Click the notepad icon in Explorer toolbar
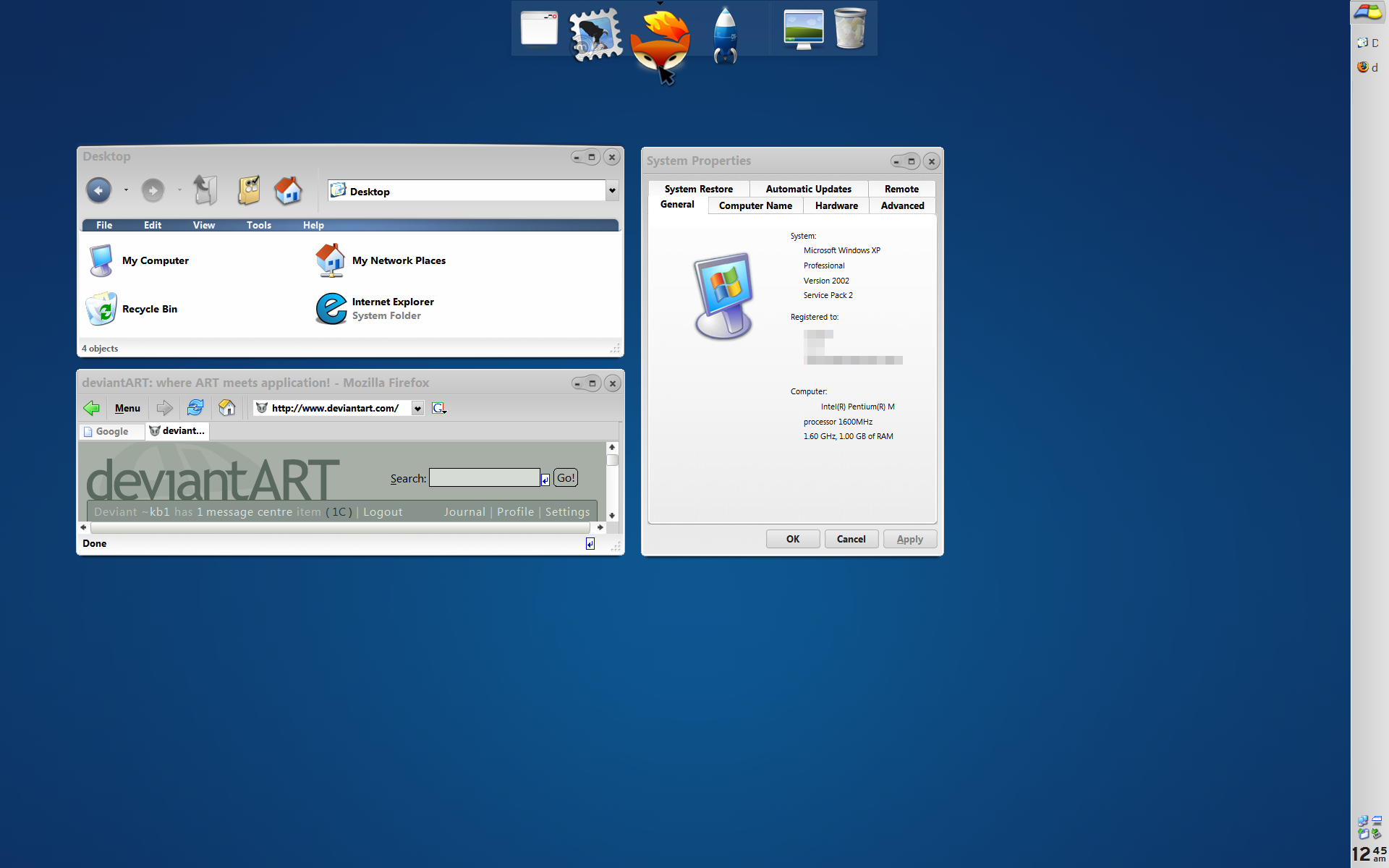 (249, 190)
